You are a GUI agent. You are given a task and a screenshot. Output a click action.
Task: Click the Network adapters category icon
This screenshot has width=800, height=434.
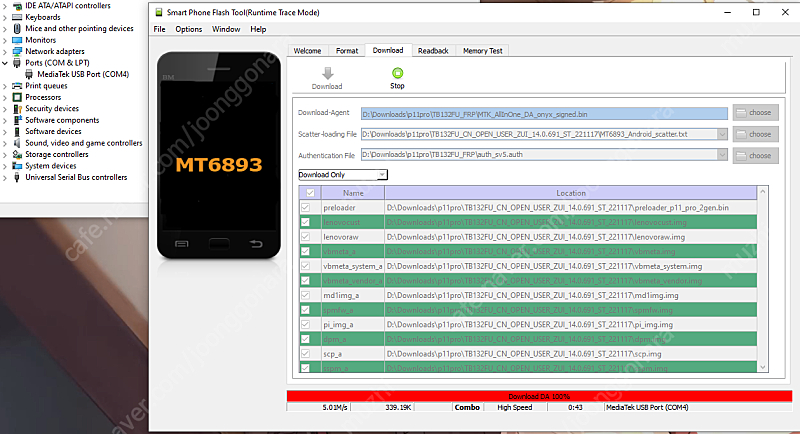[x=18, y=51]
